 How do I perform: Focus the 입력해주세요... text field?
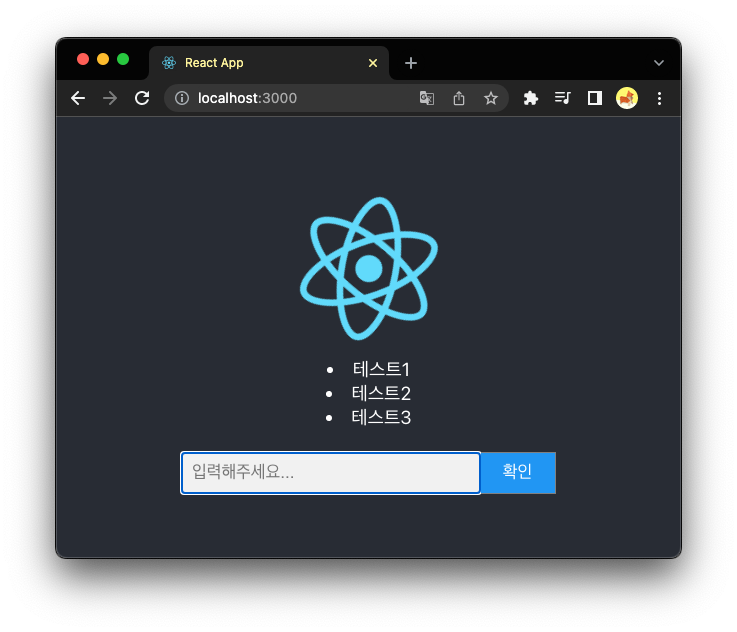330,473
